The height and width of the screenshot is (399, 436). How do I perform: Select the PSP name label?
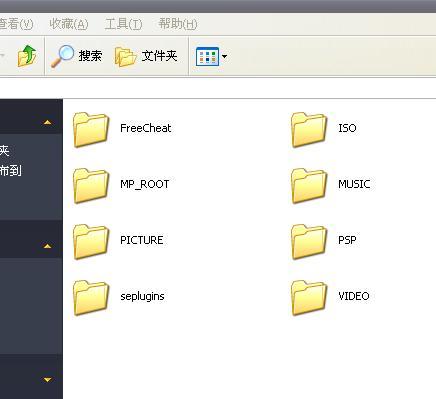347,240
